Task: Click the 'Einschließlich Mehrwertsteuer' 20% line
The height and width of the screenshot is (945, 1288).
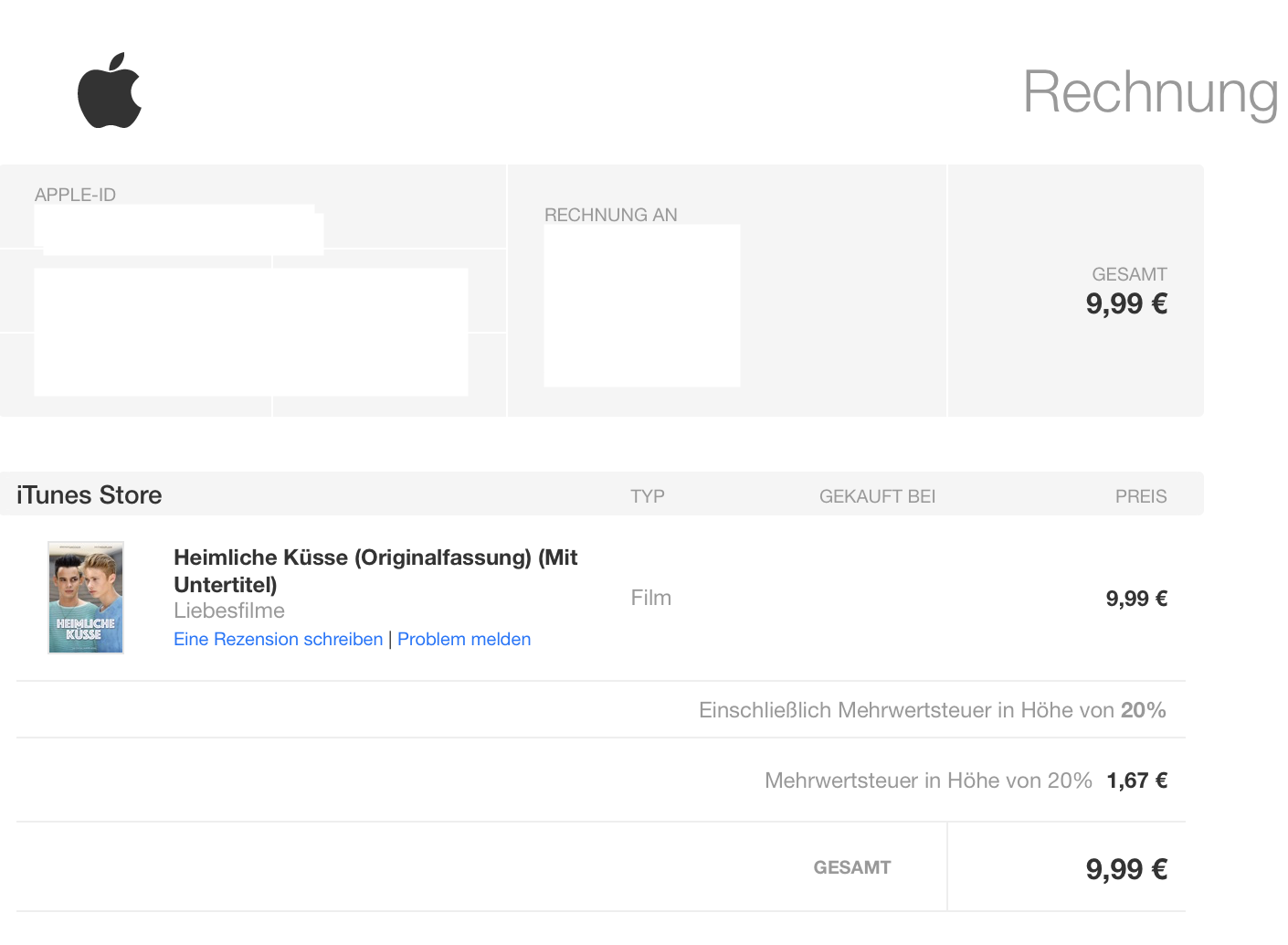Action: click(x=932, y=710)
